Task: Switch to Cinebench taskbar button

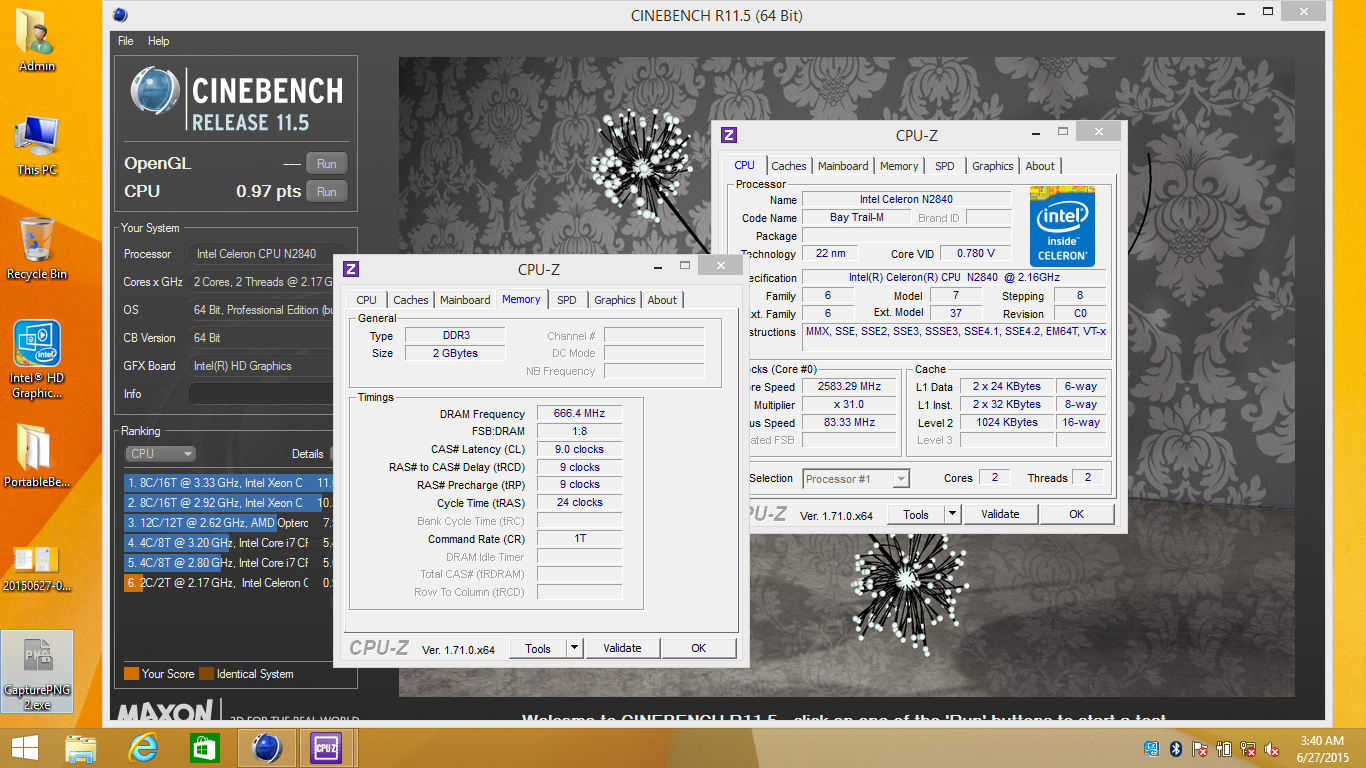Action: coord(266,748)
